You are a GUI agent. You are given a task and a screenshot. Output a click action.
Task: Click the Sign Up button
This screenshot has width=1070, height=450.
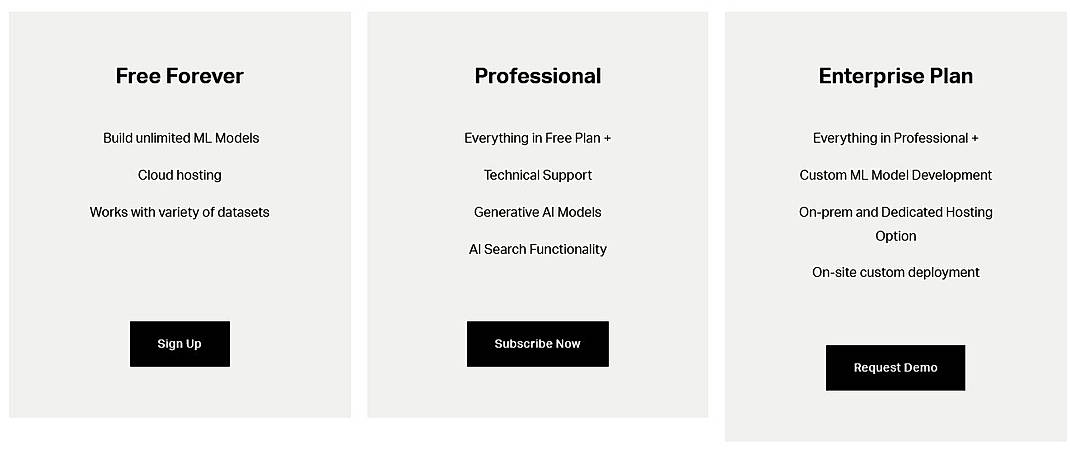tap(179, 343)
